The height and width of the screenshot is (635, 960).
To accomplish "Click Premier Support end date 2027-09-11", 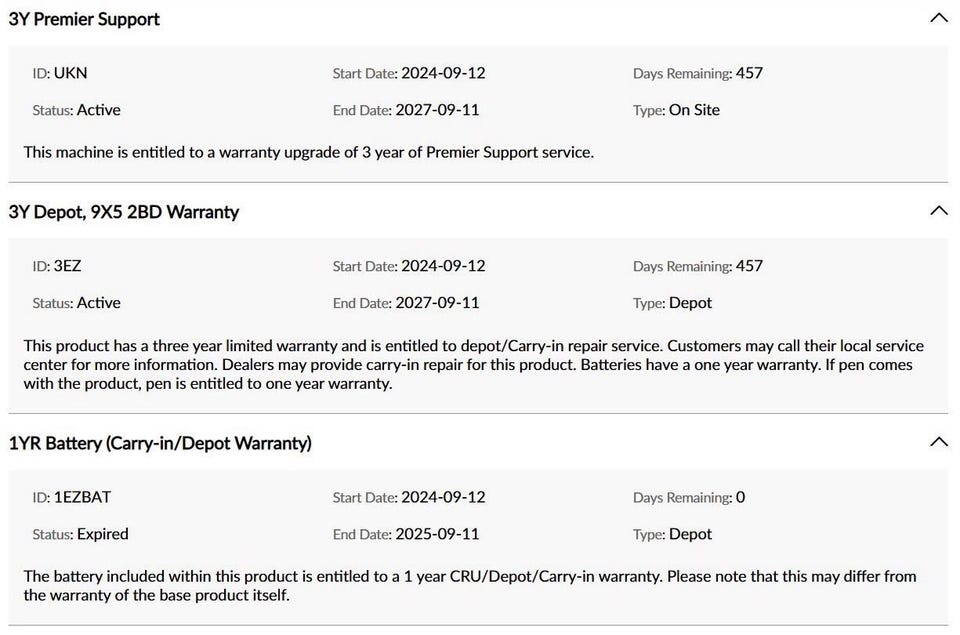I will (x=437, y=110).
